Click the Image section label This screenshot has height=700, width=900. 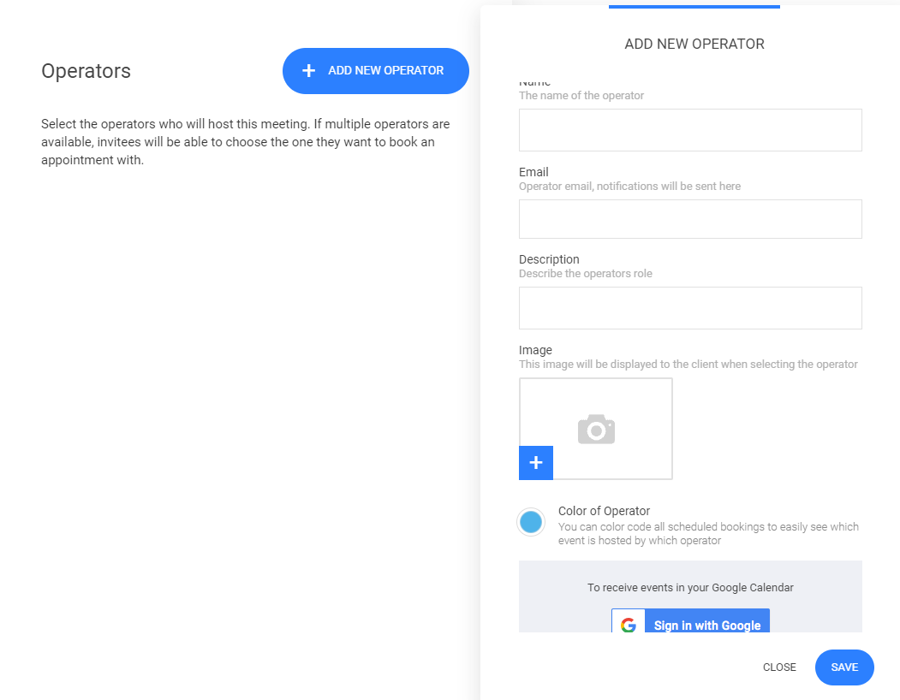536,350
